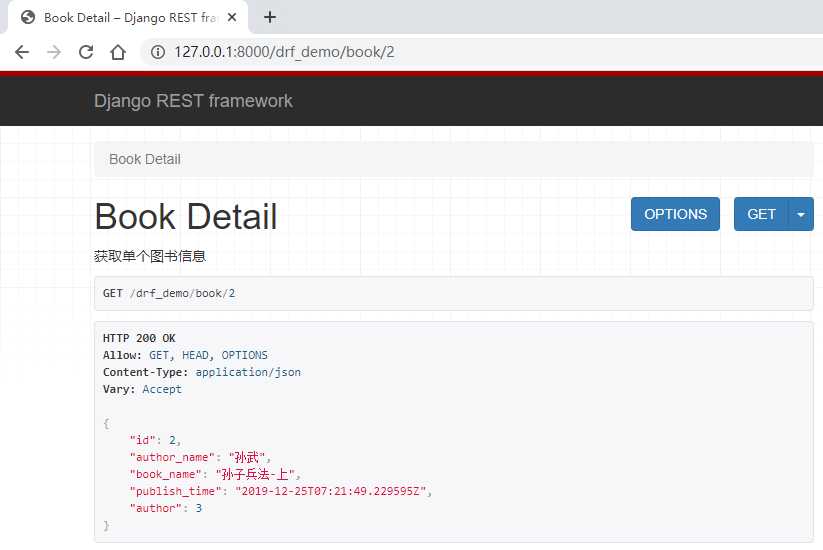Open a new tab with the plus icon
The image size is (823, 550).
270,17
